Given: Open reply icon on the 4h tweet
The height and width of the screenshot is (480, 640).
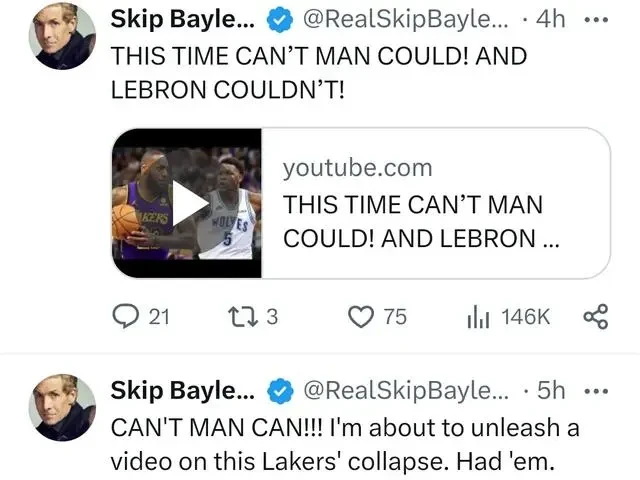Looking at the screenshot, I should pos(126,316).
